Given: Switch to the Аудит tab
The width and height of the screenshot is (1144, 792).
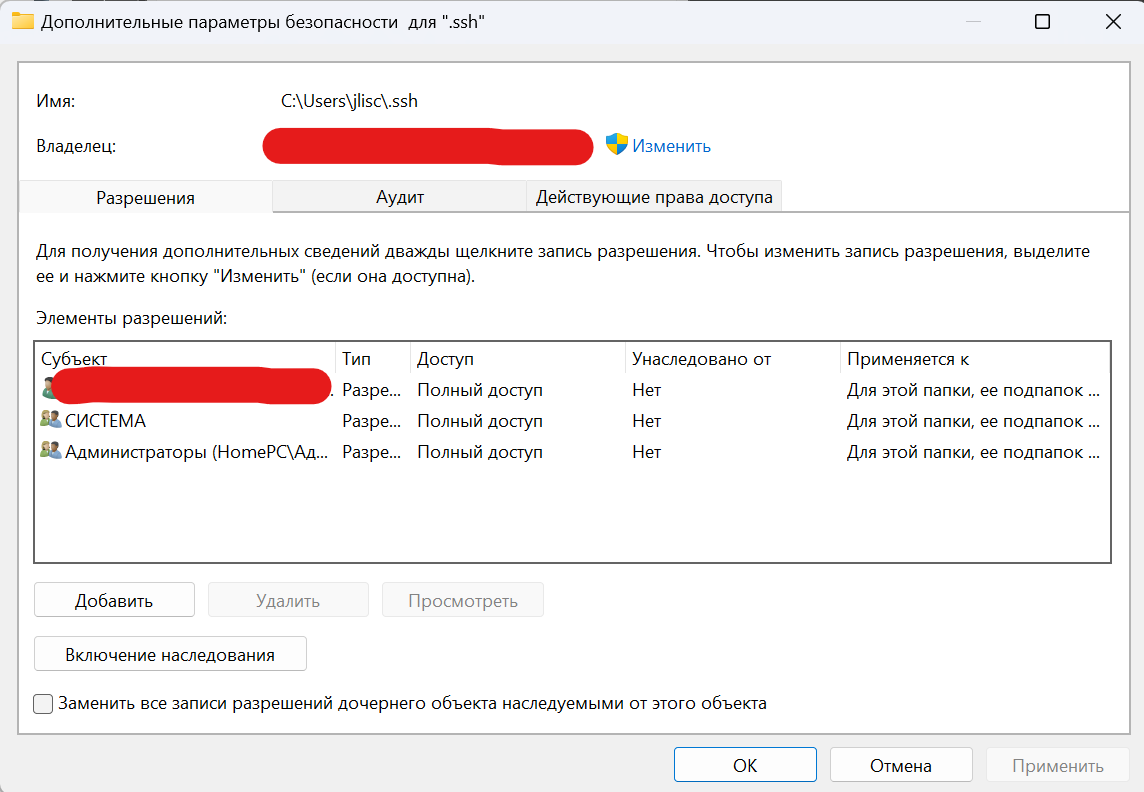Looking at the screenshot, I should point(400,197).
